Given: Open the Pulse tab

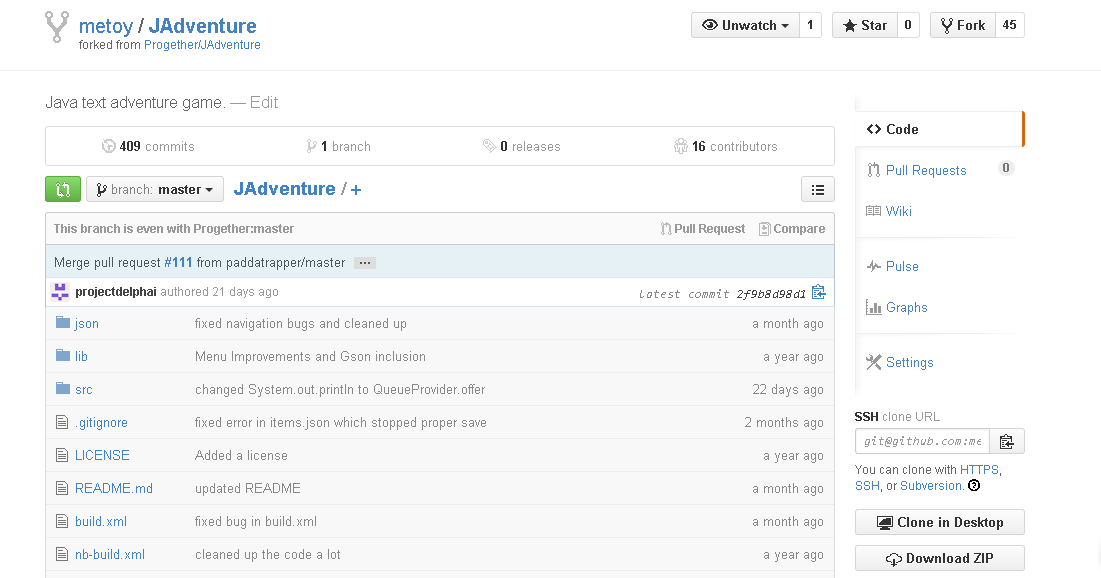Looking at the screenshot, I should (902, 266).
